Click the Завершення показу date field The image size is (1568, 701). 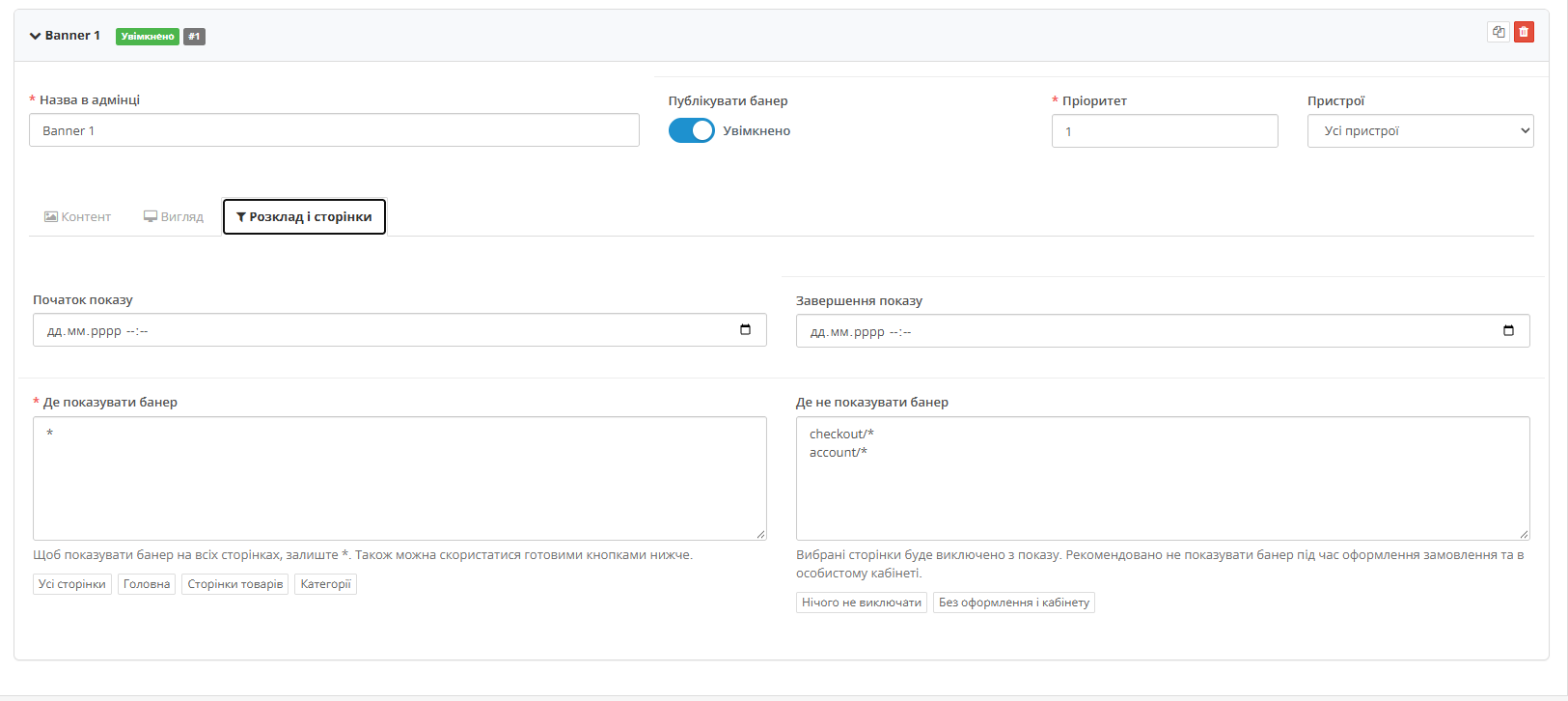point(1163,331)
